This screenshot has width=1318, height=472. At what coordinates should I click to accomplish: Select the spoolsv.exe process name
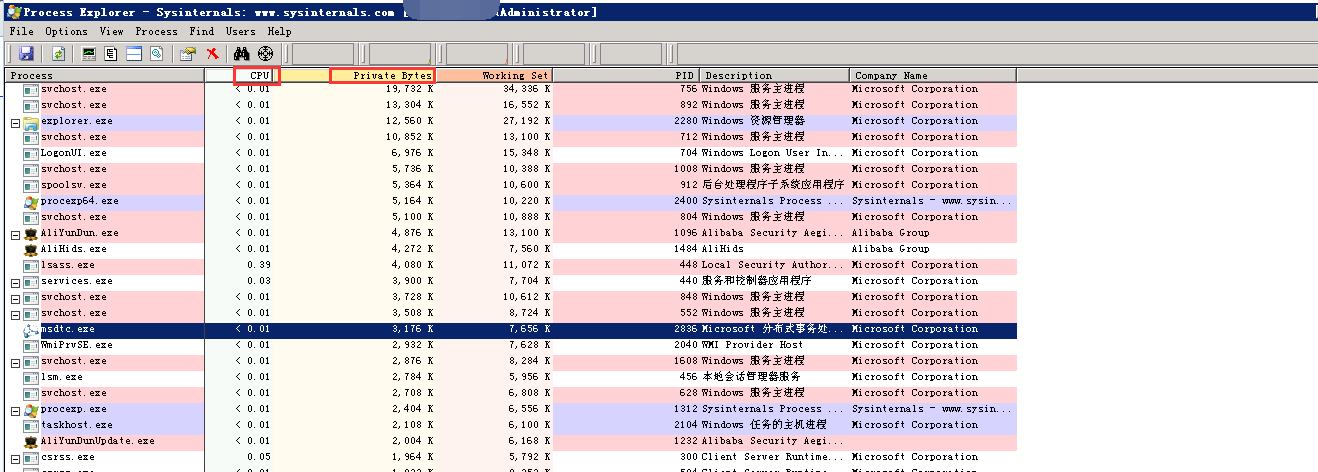[73, 185]
